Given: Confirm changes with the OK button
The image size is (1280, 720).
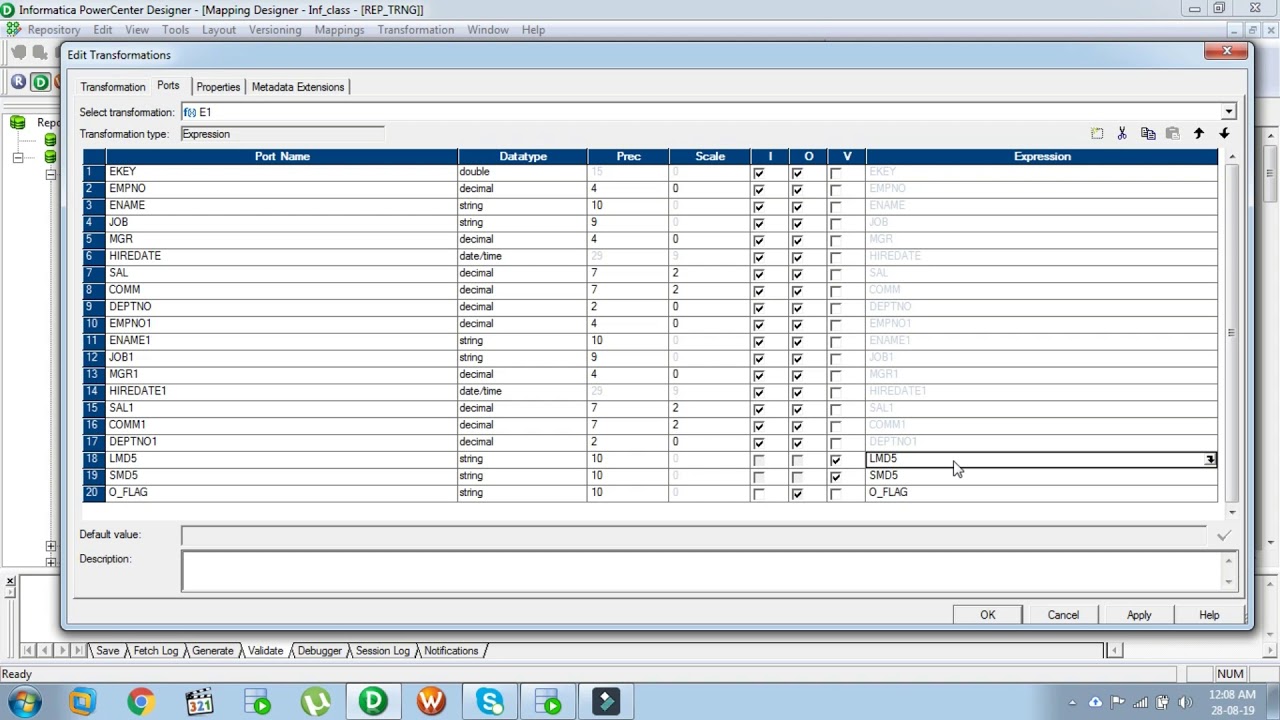Looking at the screenshot, I should click(x=988, y=615).
